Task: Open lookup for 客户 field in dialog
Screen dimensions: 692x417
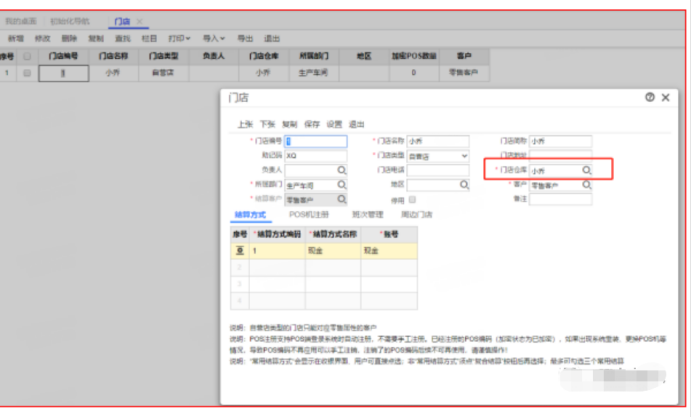Action: 587,186
